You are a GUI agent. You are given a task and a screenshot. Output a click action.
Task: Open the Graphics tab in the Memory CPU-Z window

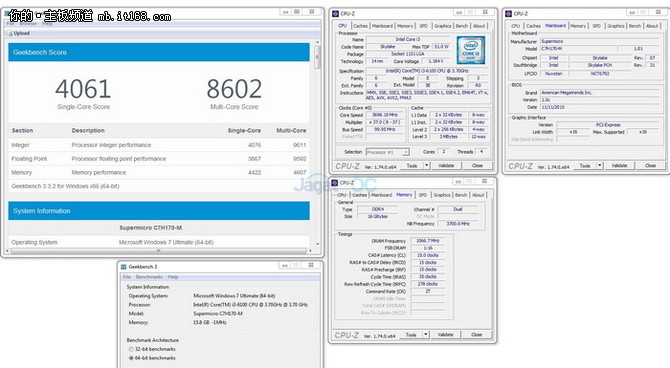click(x=442, y=195)
